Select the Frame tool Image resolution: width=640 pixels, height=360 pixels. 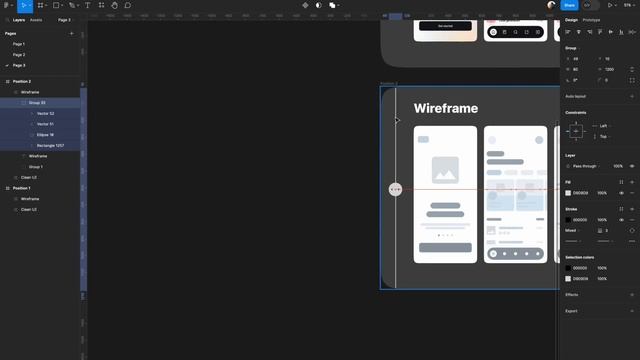[x=40, y=5]
